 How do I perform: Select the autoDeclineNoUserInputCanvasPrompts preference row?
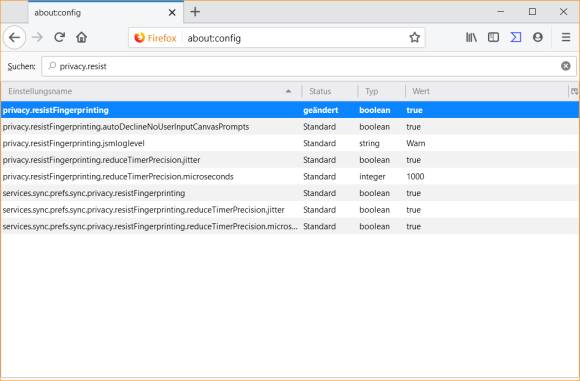click(290, 127)
